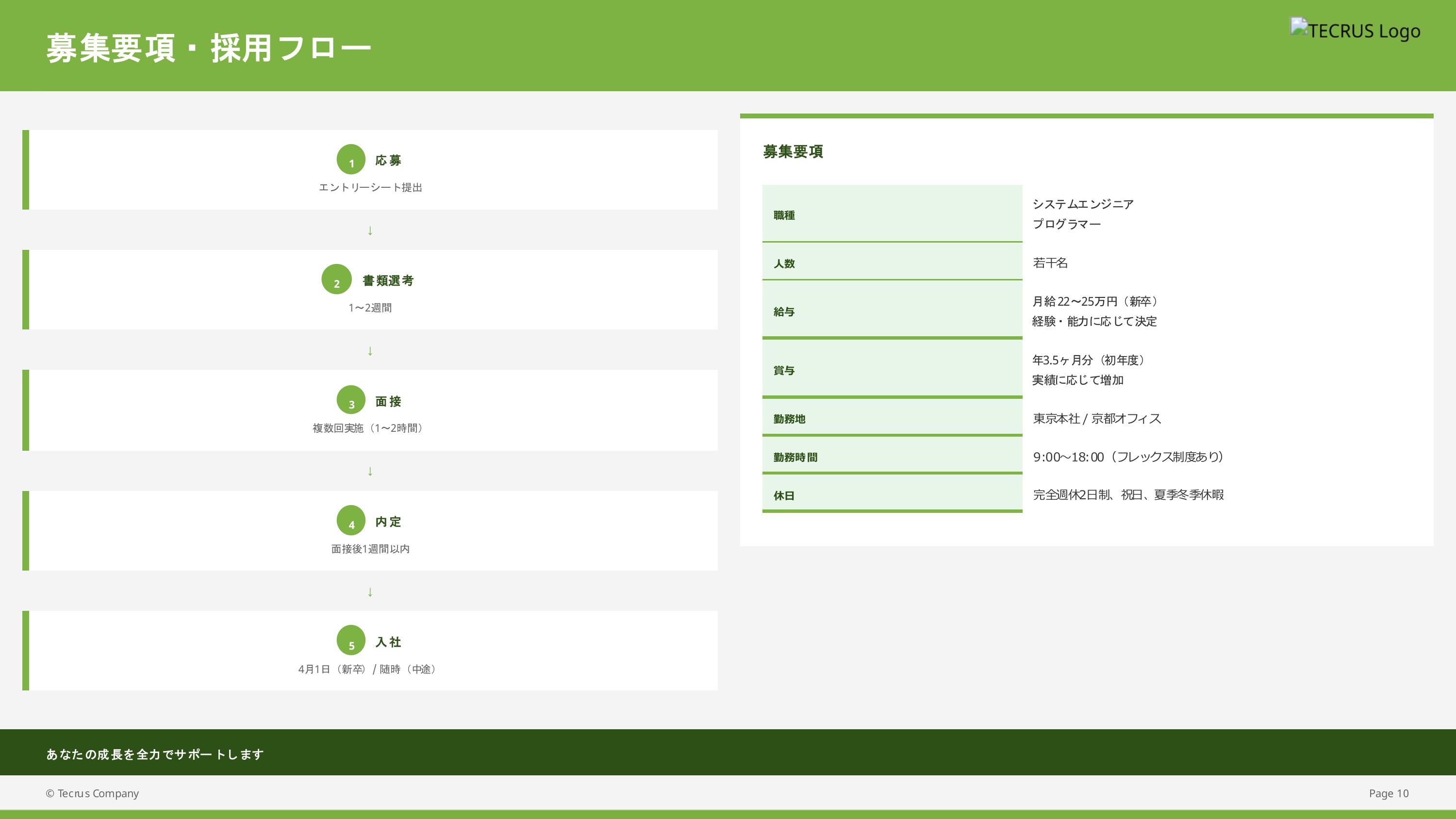Click the TECRUS Logo image
Viewport: 1456px width, 819px height.
(1355, 31)
